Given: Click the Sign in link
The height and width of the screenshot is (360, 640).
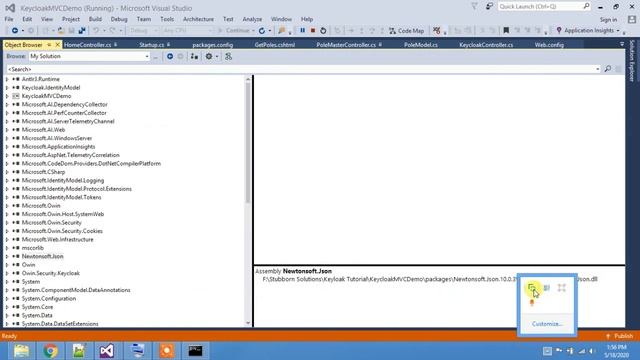Looking at the screenshot, I should click(x=608, y=20).
